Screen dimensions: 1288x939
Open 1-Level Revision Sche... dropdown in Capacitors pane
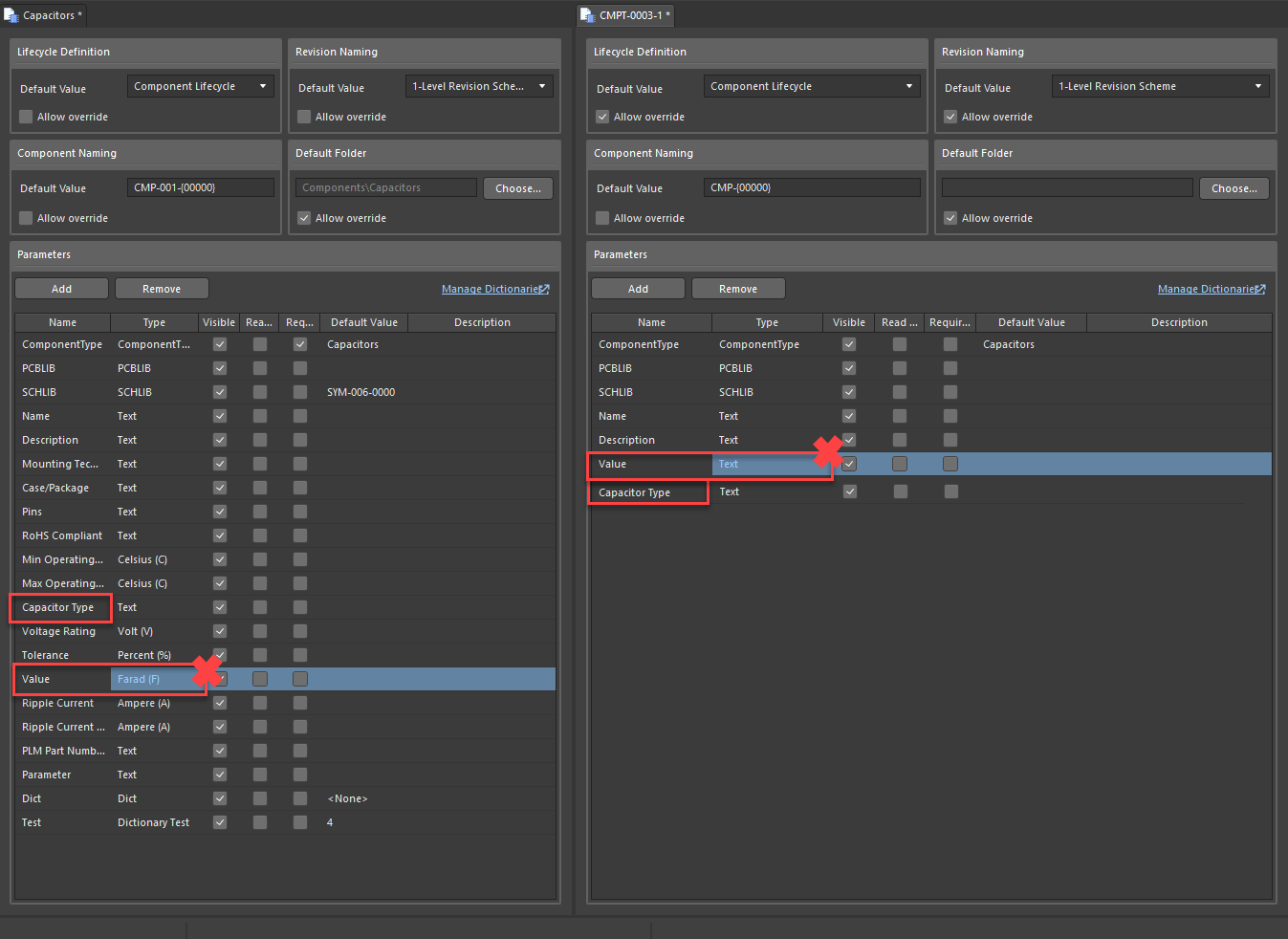pyautogui.click(x=479, y=86)
